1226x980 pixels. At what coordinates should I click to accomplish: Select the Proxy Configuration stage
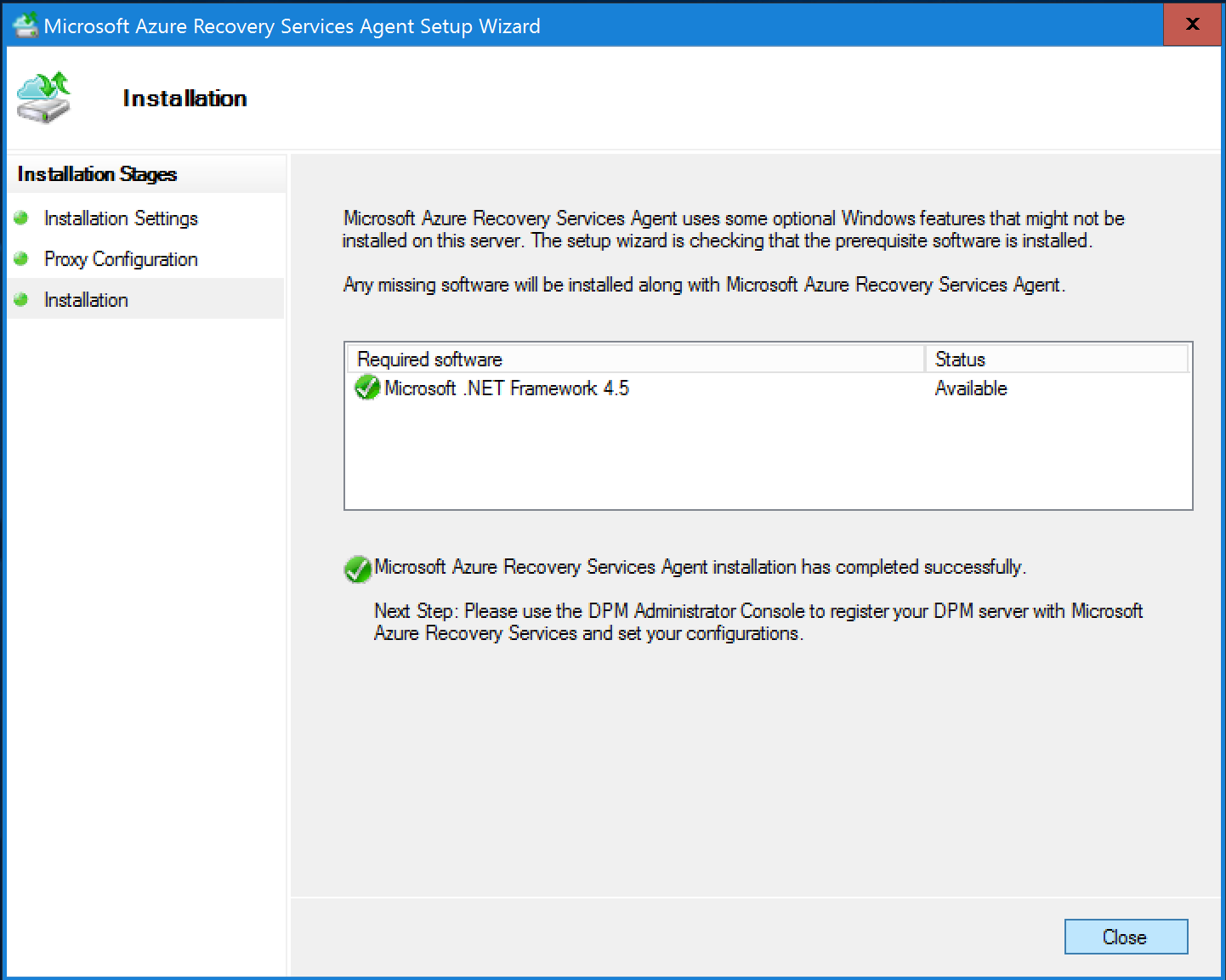pos(121,259)
